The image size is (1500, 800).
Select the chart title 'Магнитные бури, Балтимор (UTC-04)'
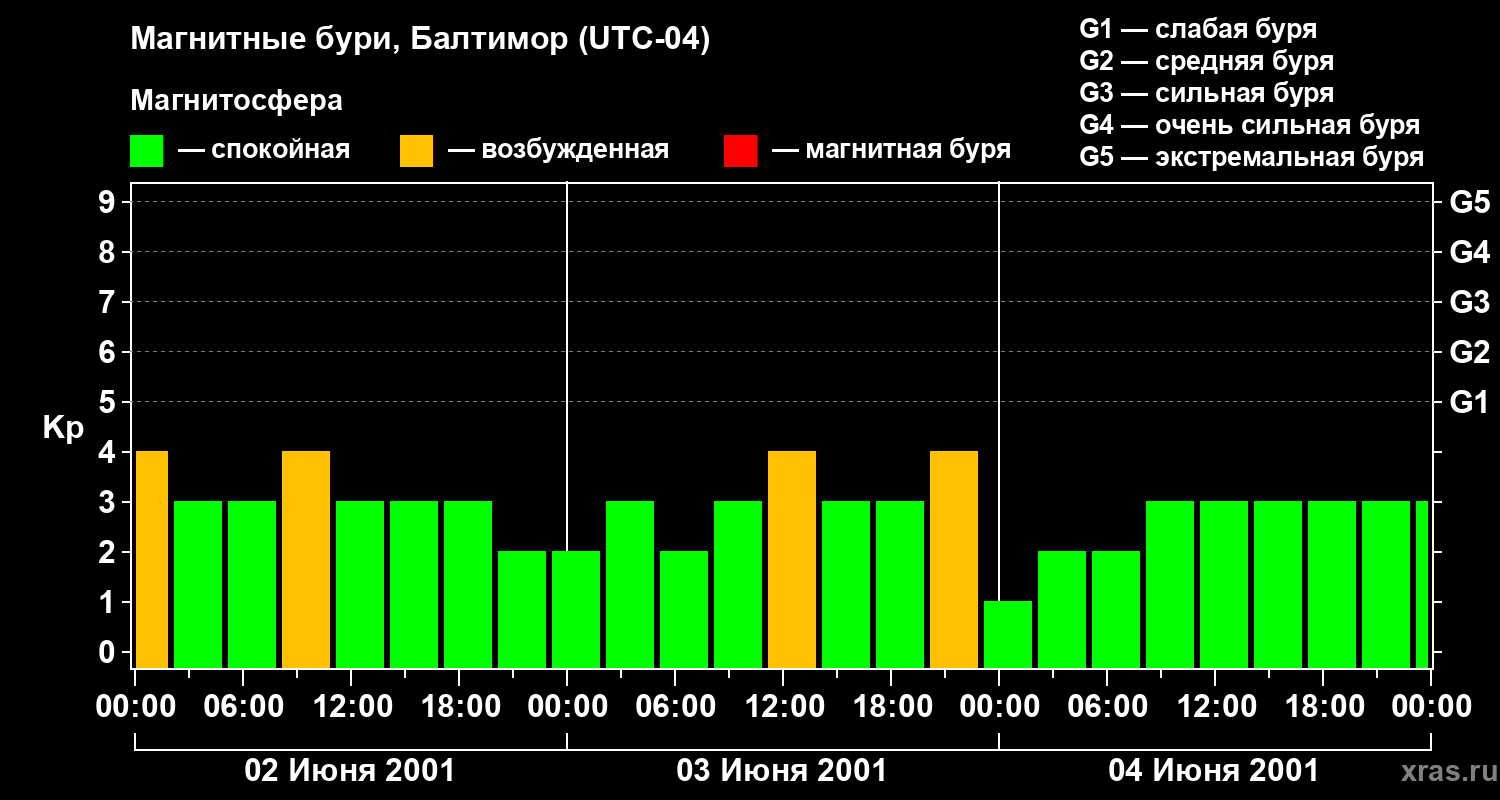click(420, 41)
